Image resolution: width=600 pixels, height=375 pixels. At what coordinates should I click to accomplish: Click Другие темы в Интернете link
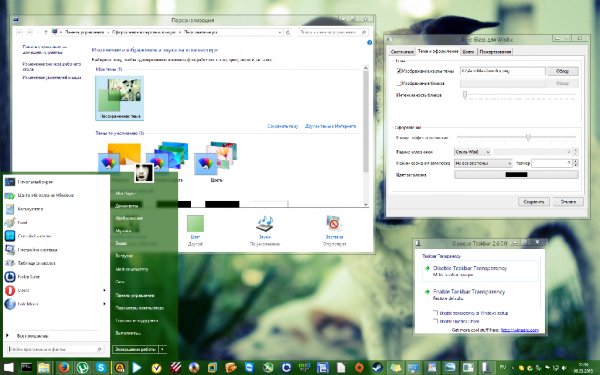point(330,126)
